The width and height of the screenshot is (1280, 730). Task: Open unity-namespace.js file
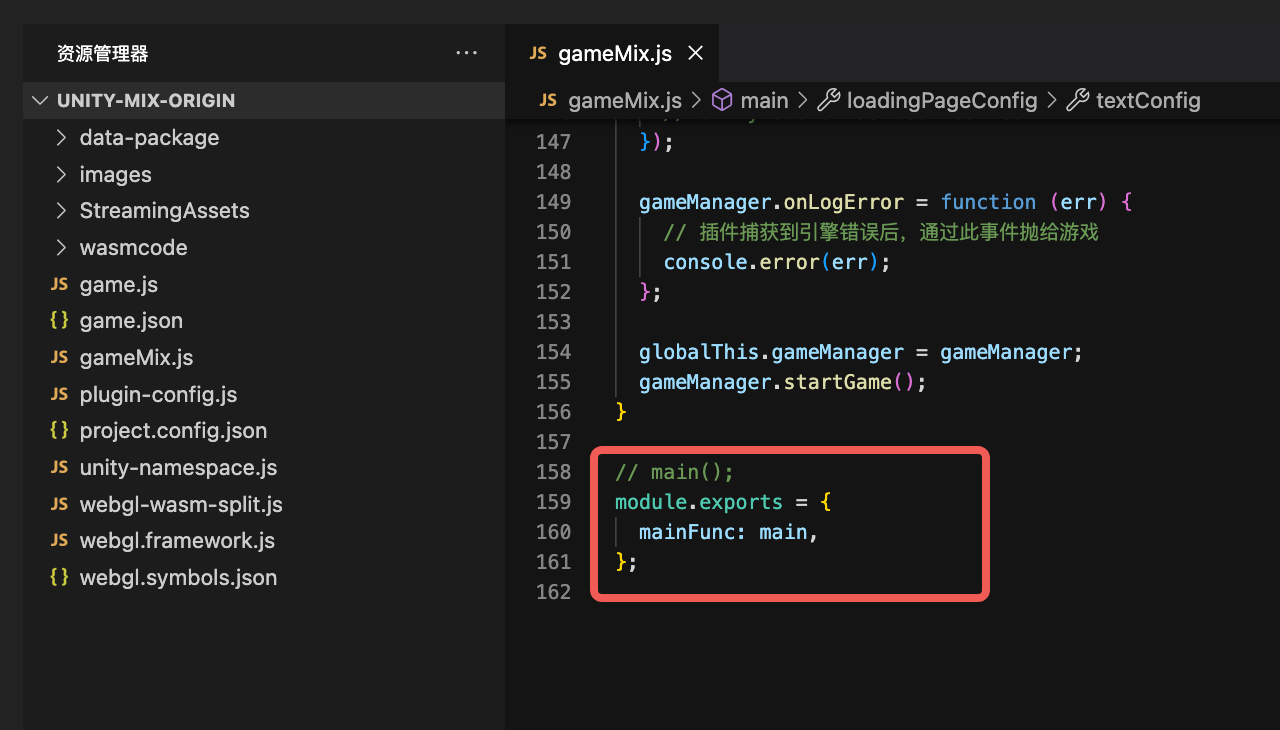(x=178, y=467)
